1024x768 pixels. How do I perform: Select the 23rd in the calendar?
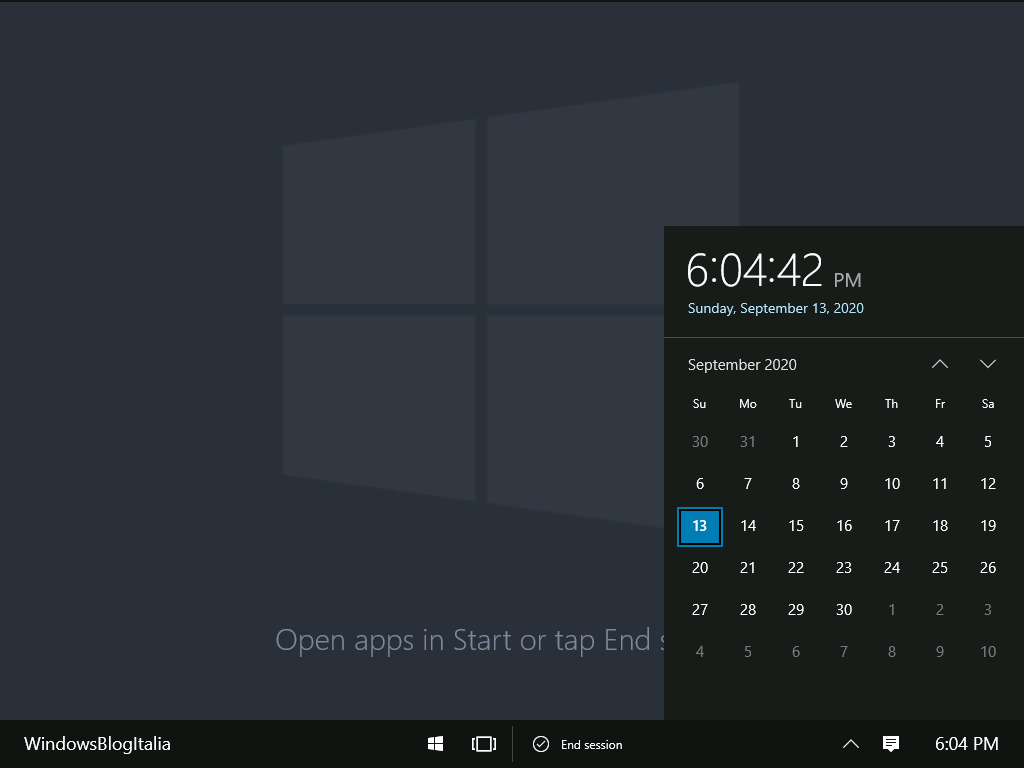click(844, 568)
